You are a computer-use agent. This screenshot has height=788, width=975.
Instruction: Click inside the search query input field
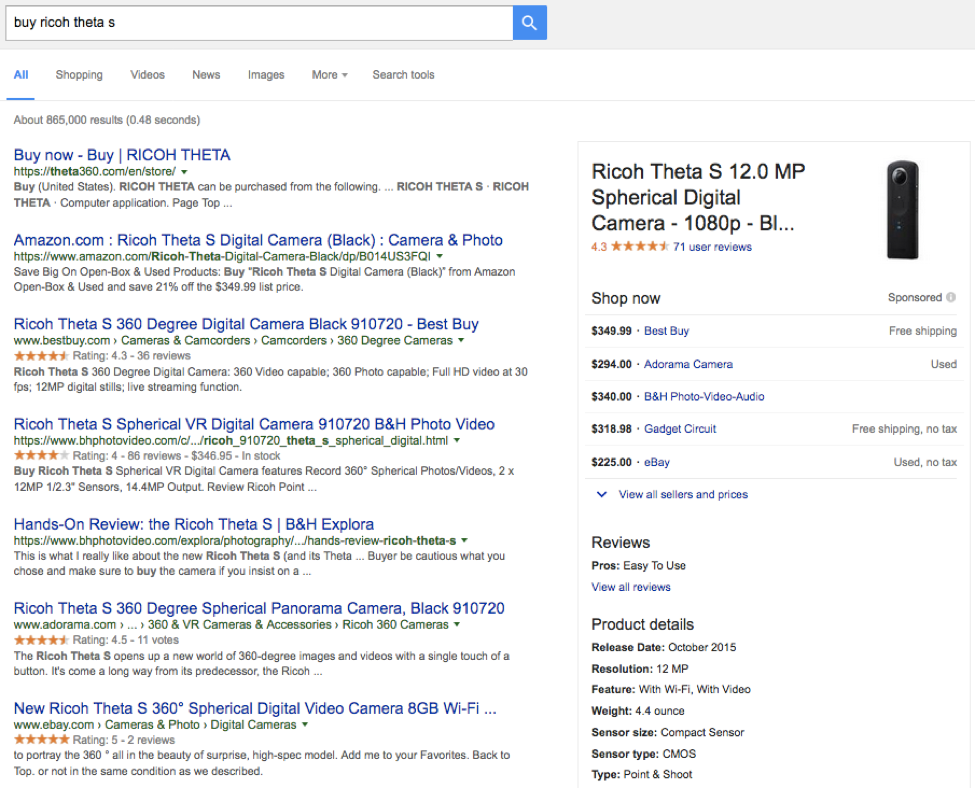[258, 23]
